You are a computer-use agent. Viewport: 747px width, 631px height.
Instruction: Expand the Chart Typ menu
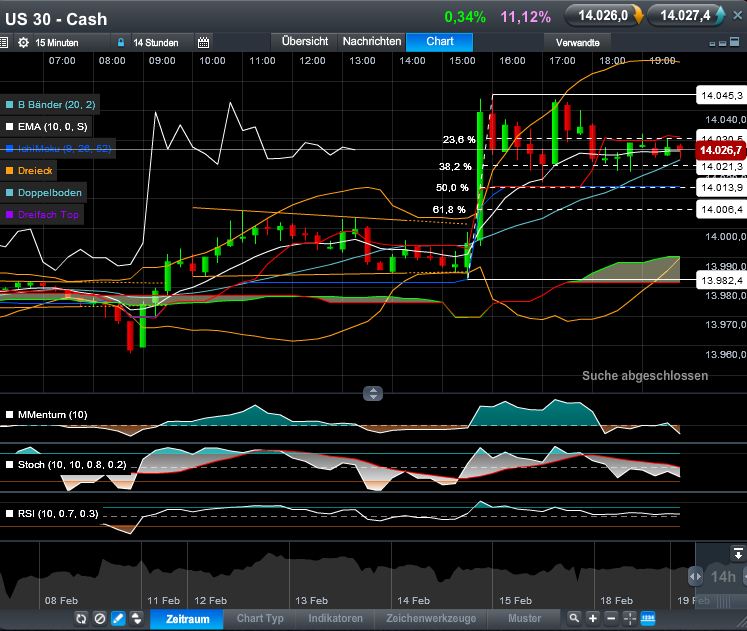(260, 619)
